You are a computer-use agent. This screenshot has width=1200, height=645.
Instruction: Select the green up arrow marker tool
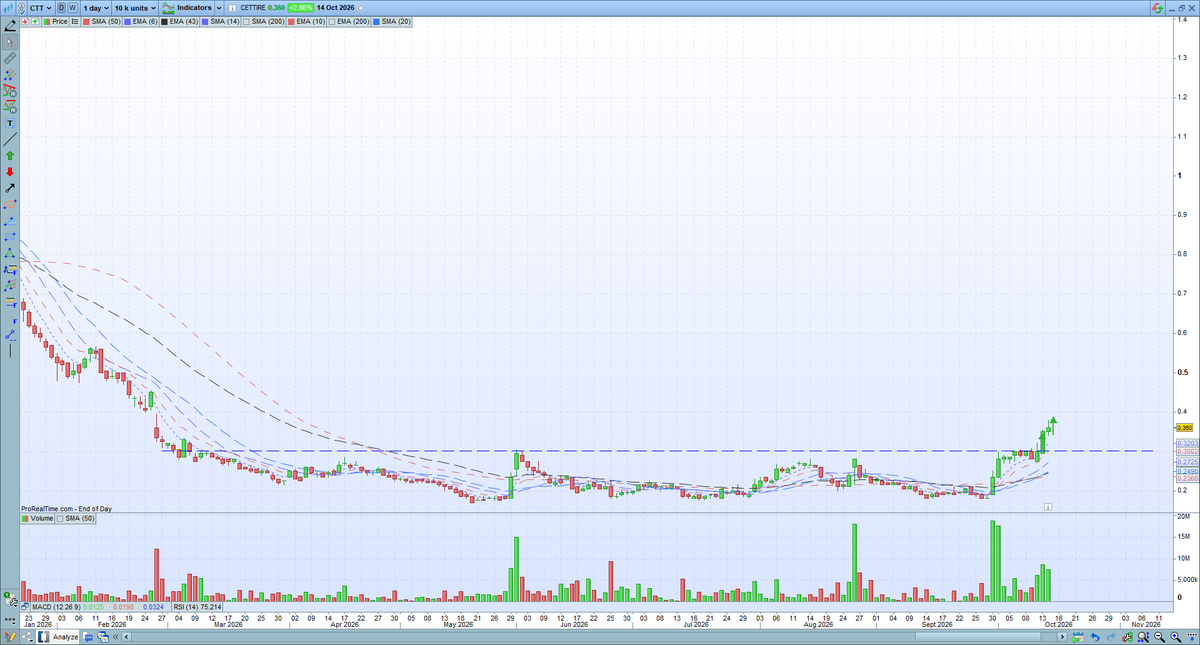click(10, 156)
